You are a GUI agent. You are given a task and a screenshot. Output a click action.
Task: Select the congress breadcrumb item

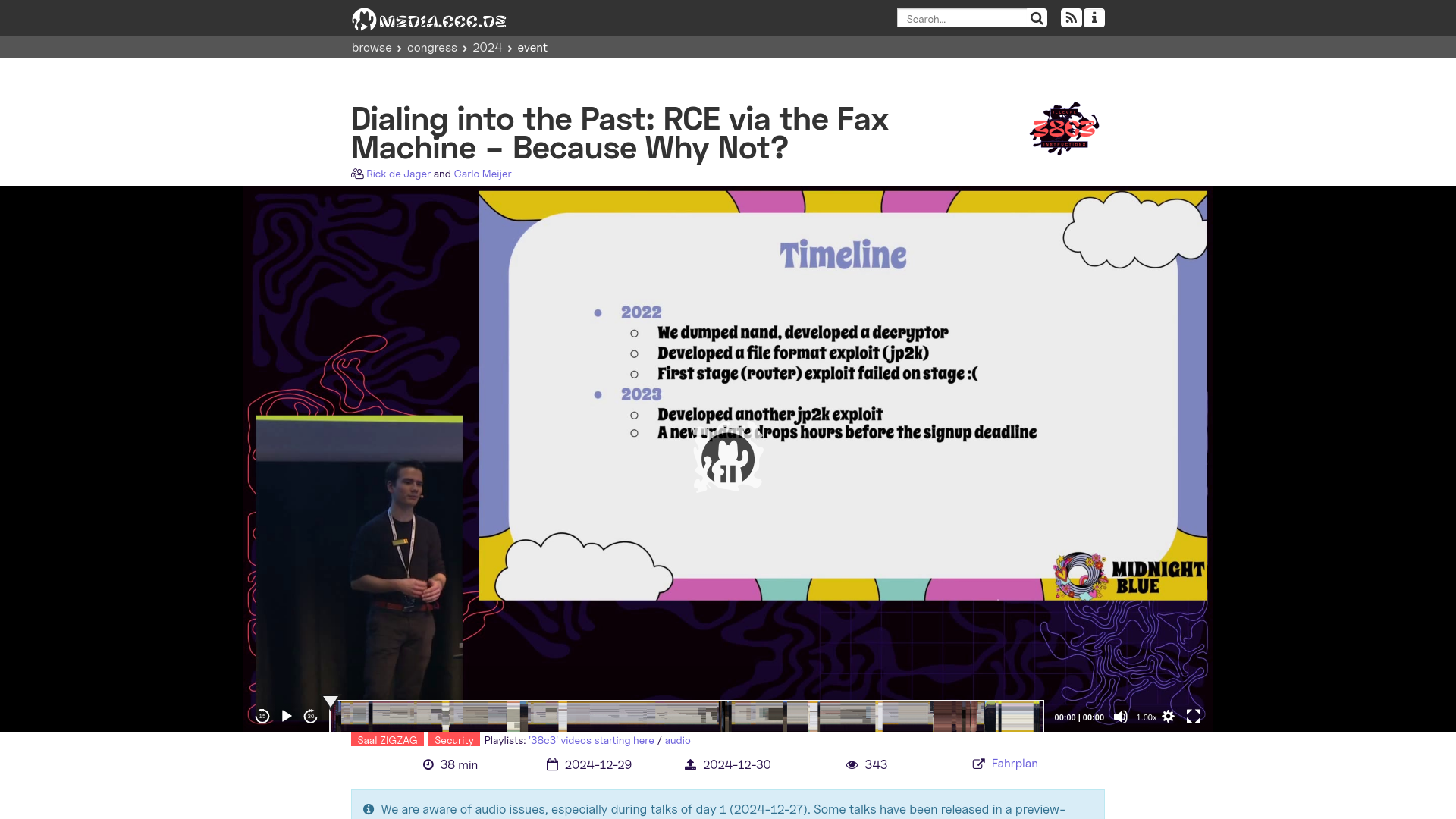(431, 47)
